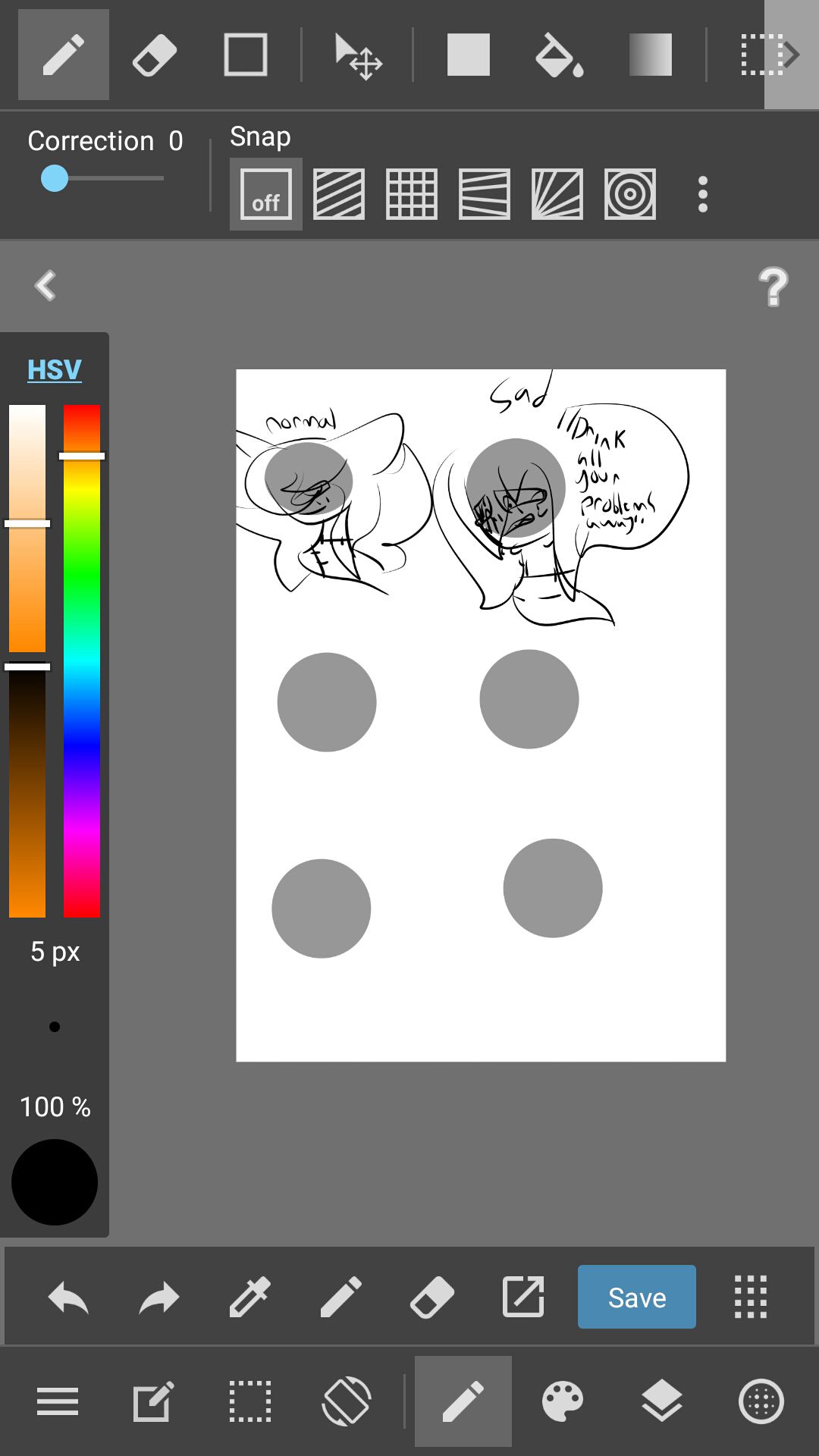Expand the top toolbar with right arrow
819x1456 pixels.
click(x=792, y=55)
